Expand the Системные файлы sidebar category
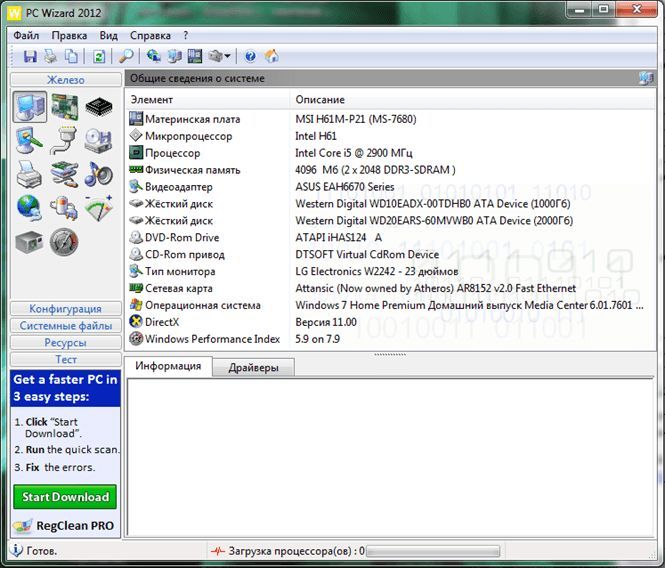665x568 pixels. [66, 325]
